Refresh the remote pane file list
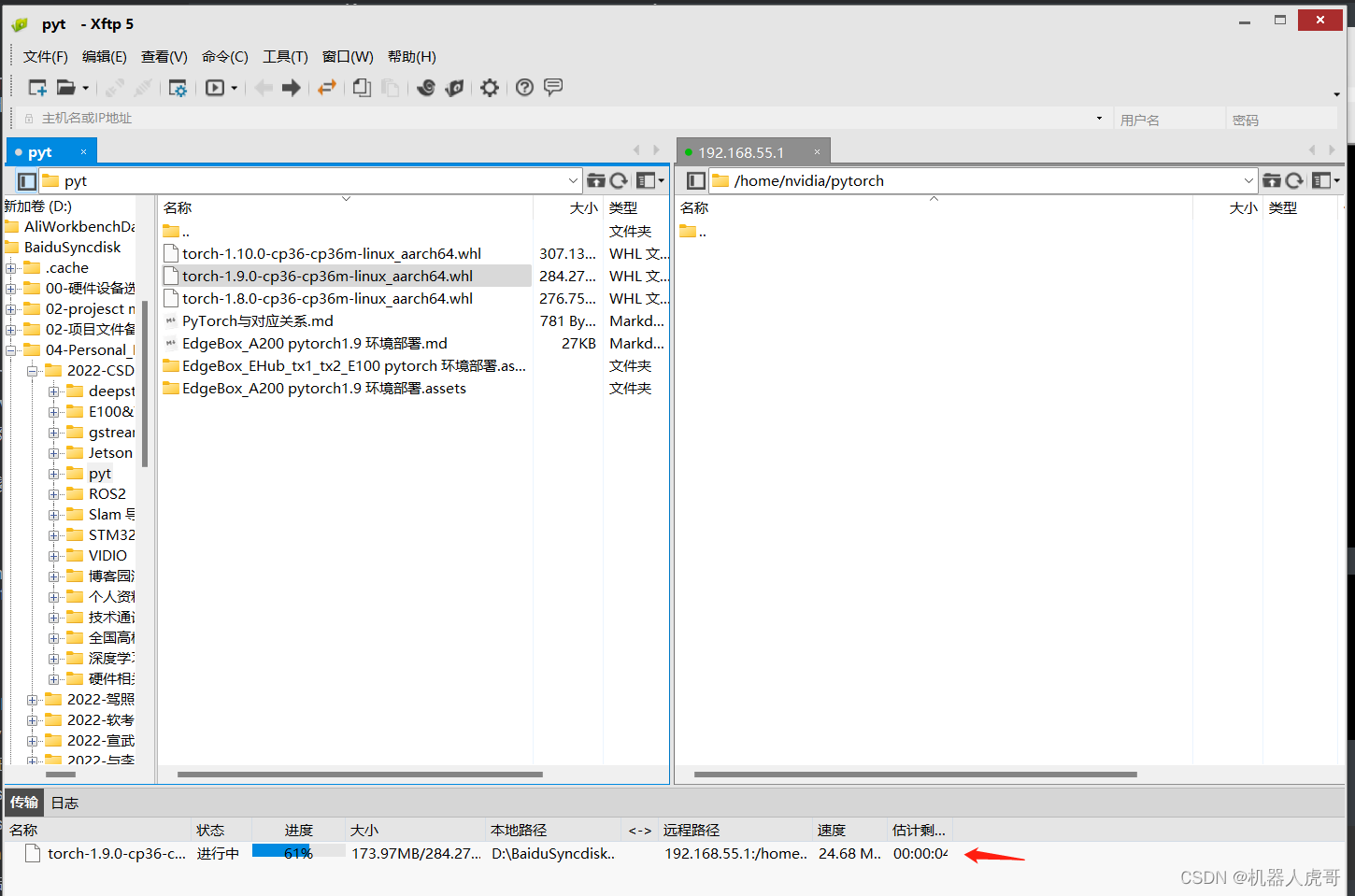The height and width of the screenshot is (896, 1355). point(1294,180)
